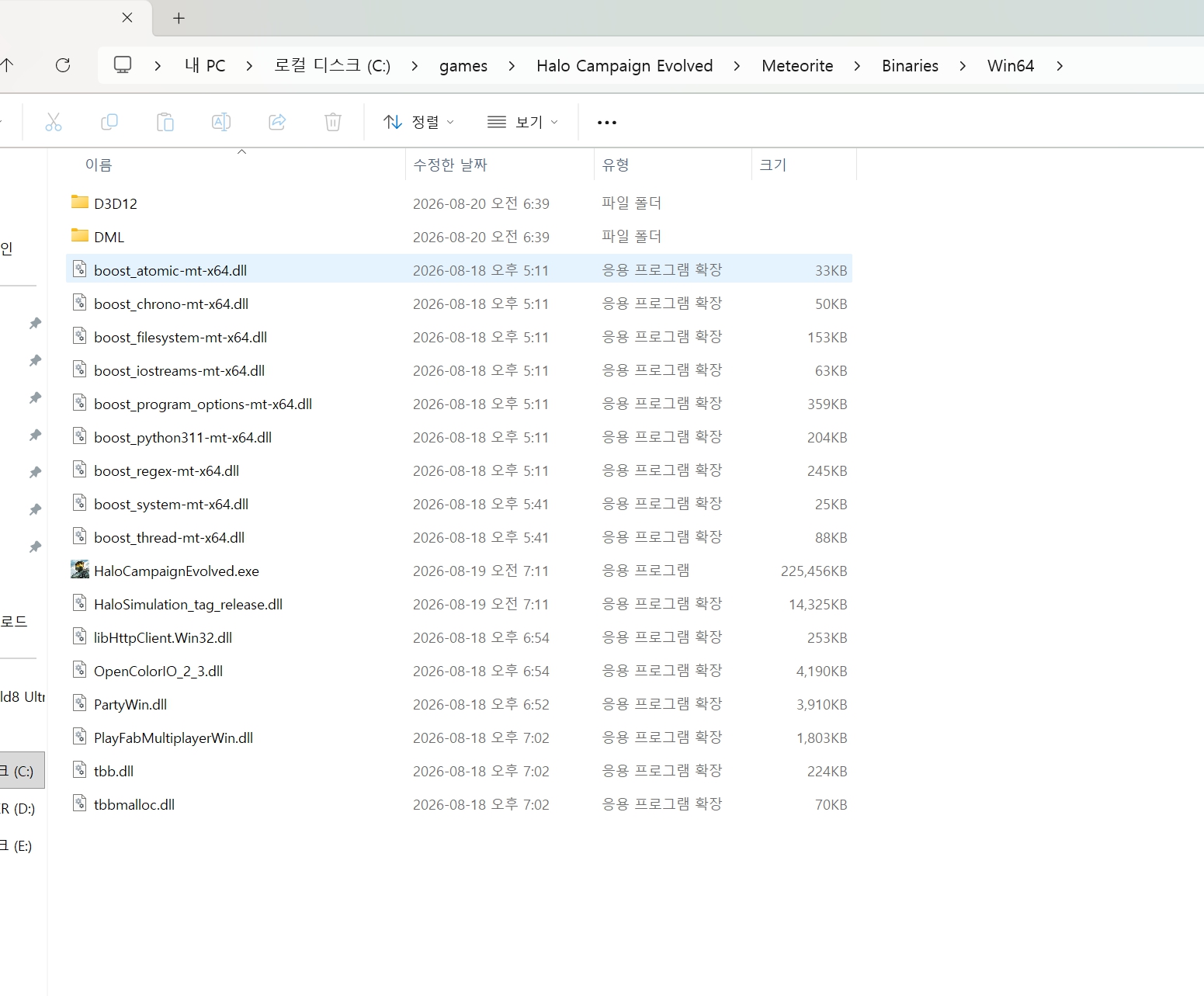Image resolution: width=1204 pixels, height=996 pixels.
Task: Select the D3D12 folder icon
Action: click(x=80, y=203)
